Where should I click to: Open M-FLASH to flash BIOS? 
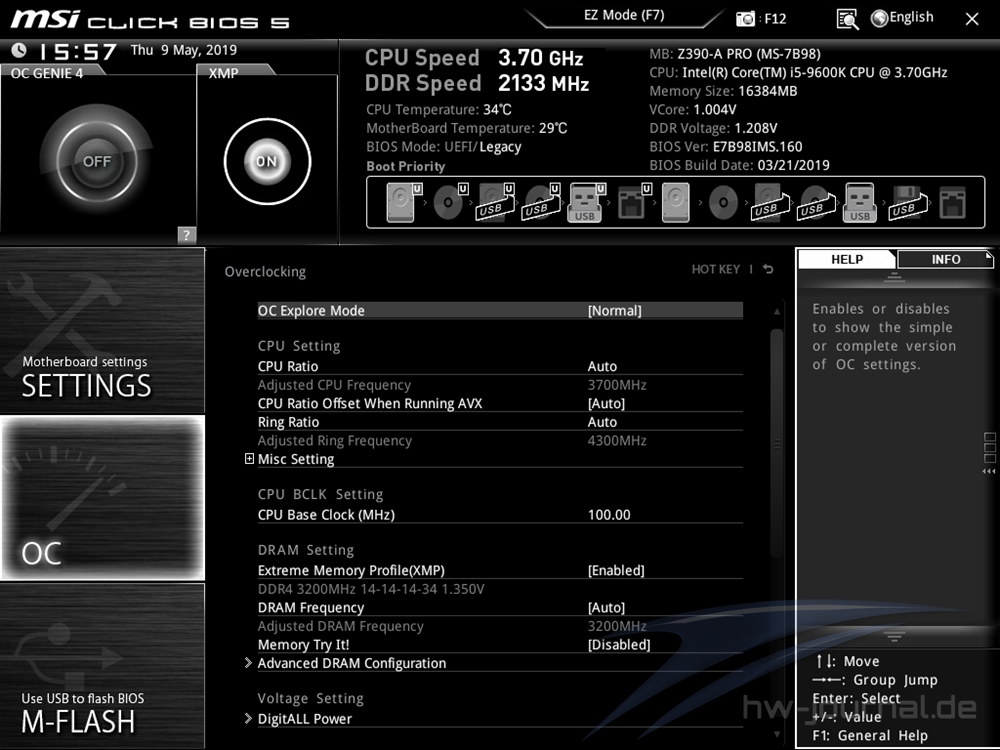pyautogui.click(x=102, y=666)
